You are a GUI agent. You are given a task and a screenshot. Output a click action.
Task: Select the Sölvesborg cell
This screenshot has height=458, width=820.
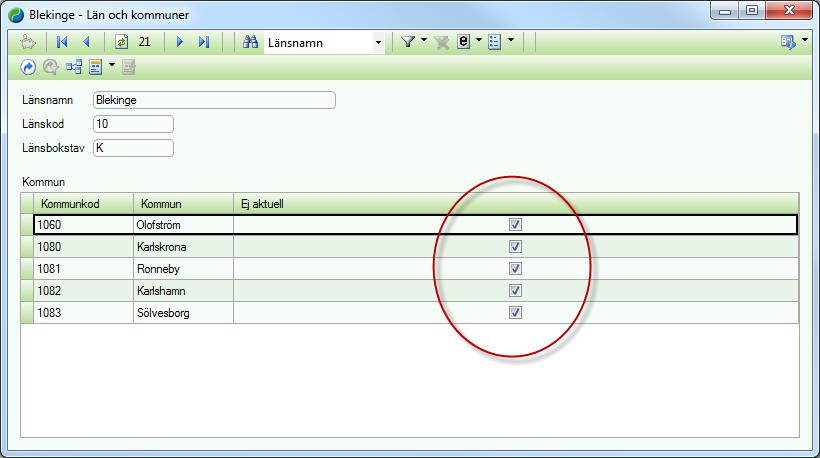point(183,313)
